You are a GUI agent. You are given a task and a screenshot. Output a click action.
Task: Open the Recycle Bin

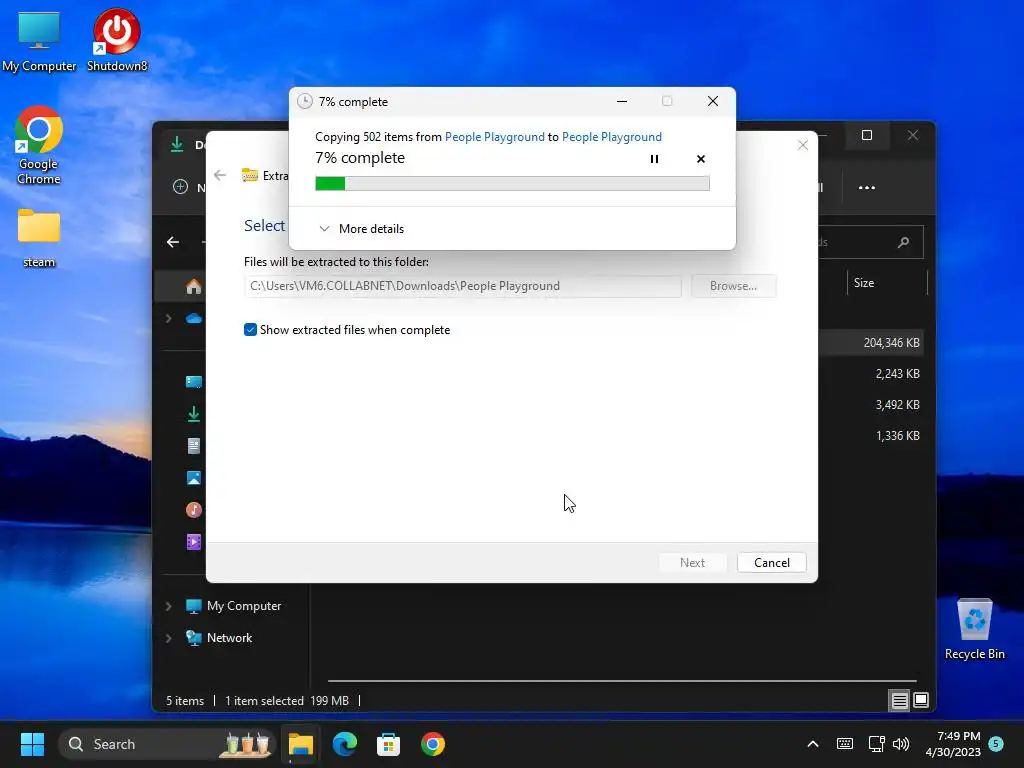point(974,629)
